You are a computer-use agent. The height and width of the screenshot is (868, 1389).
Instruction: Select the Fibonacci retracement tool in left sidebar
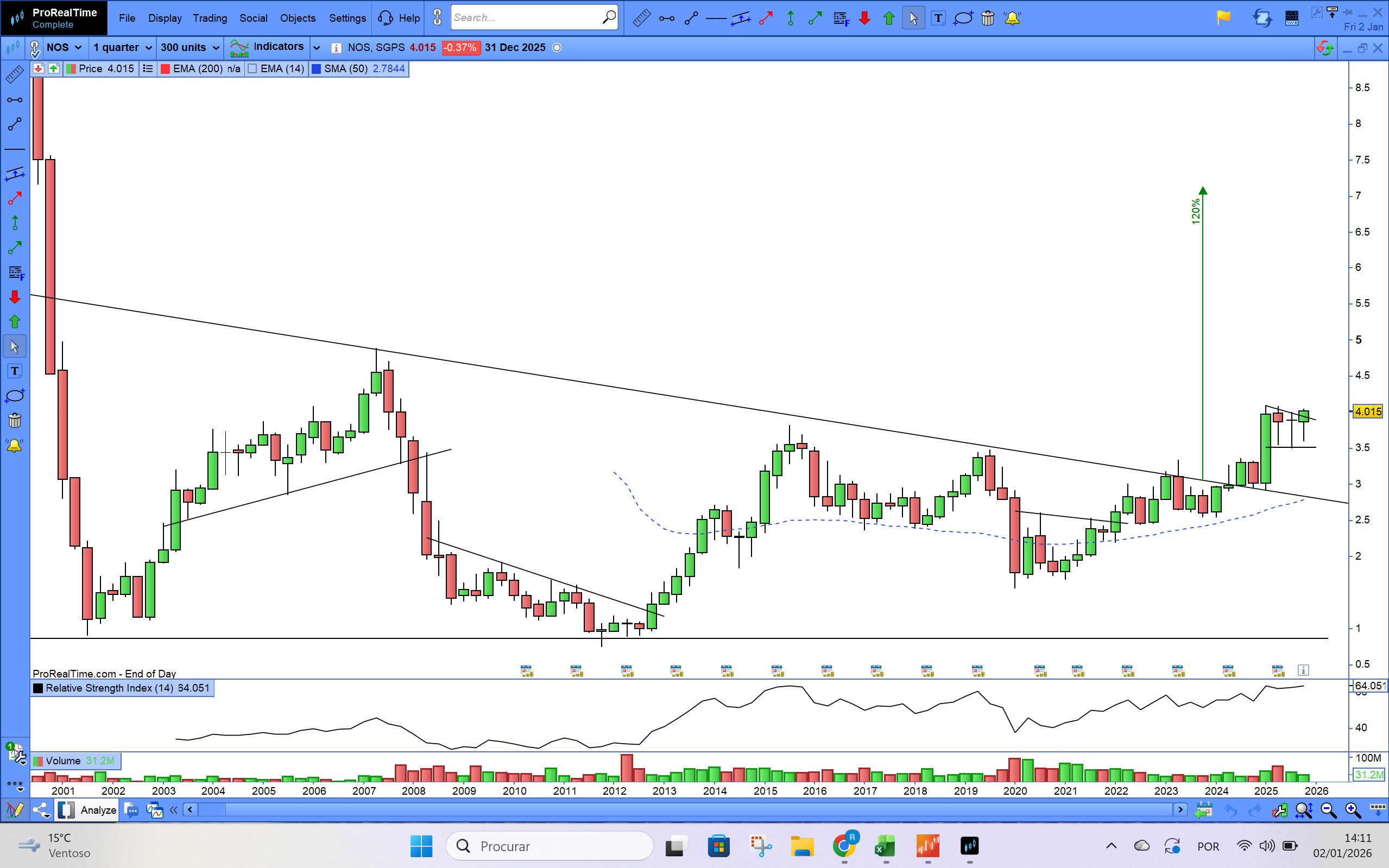coord(16,273)
